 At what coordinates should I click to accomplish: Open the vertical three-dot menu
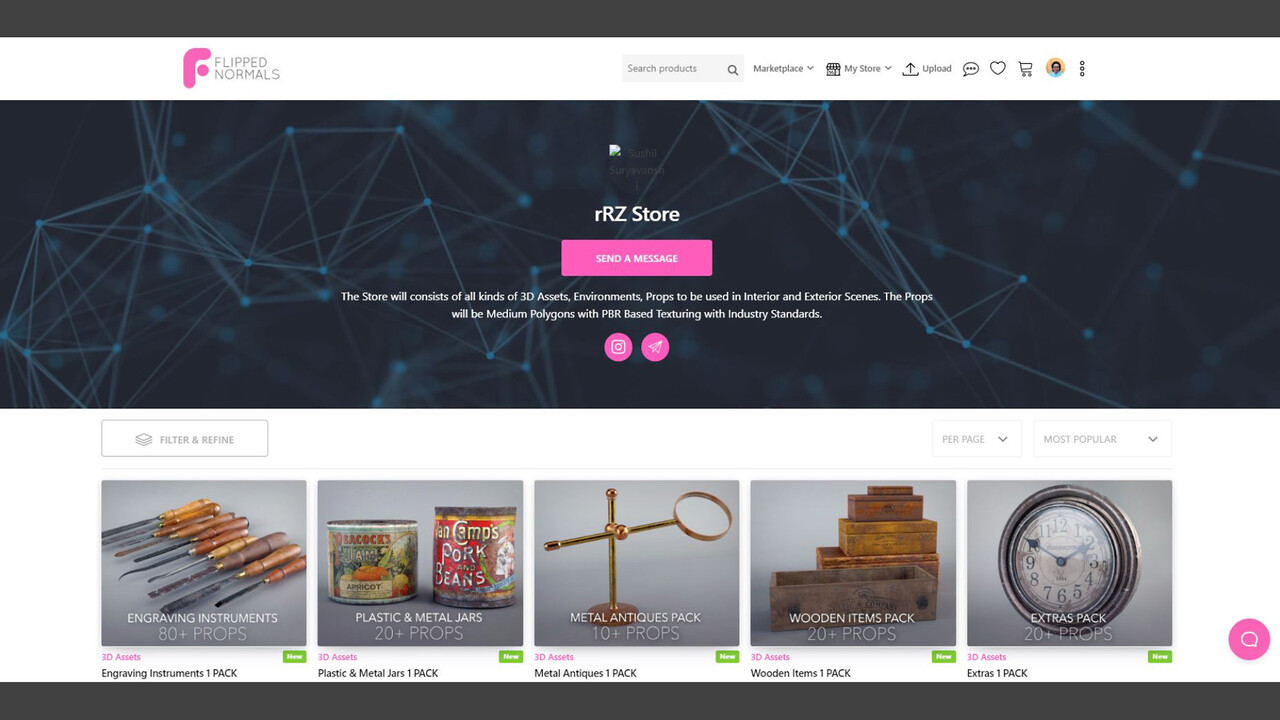coord(1082,68)
